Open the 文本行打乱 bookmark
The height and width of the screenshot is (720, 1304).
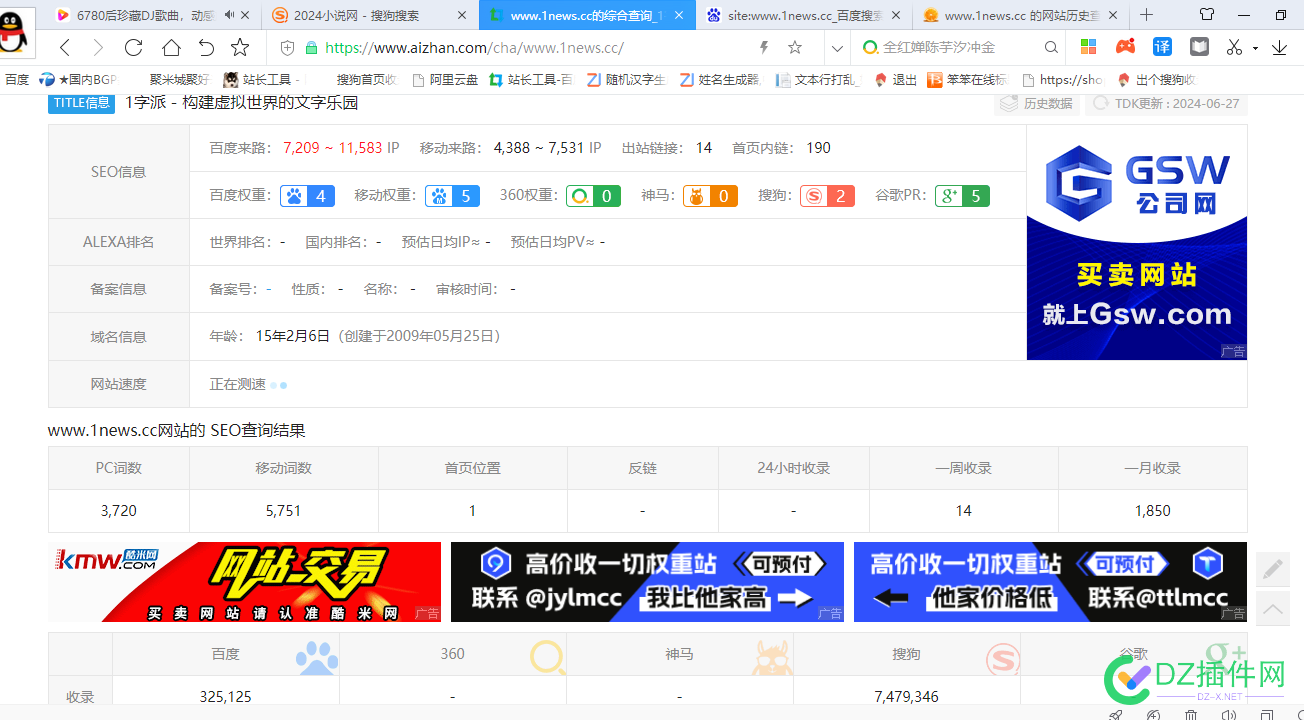[x=818, y=80]
